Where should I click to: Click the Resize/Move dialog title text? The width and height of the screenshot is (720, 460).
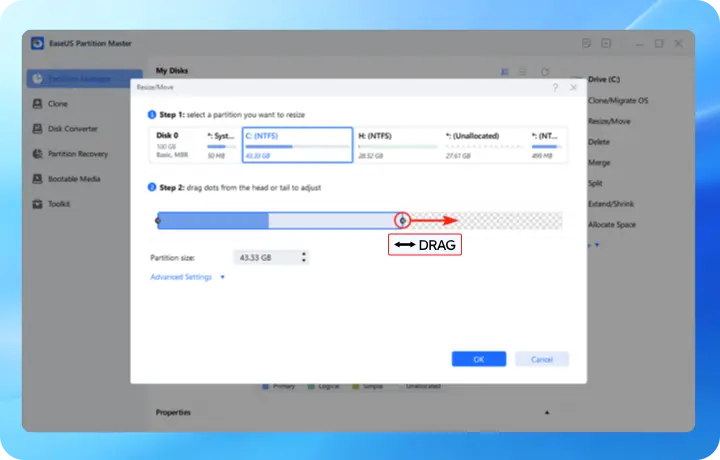(x=155, y=87)
